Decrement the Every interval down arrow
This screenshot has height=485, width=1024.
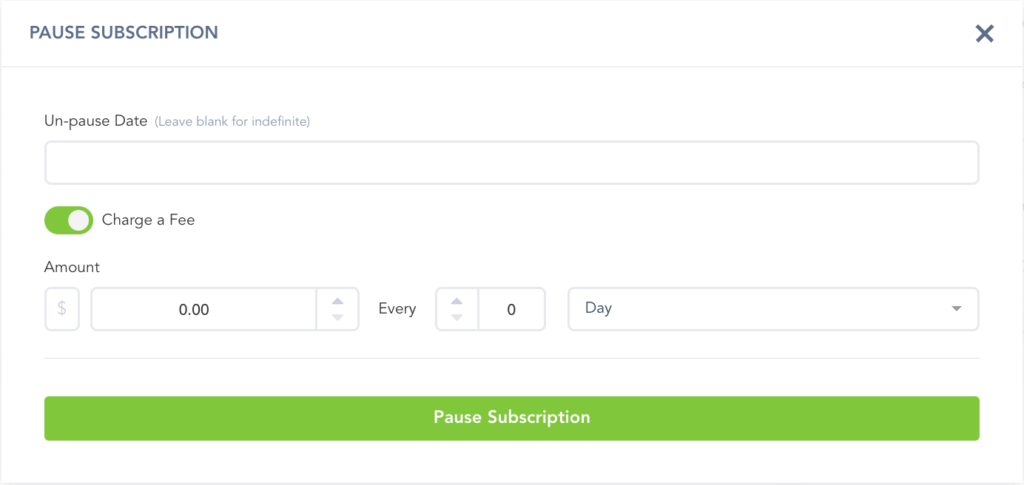457,317
